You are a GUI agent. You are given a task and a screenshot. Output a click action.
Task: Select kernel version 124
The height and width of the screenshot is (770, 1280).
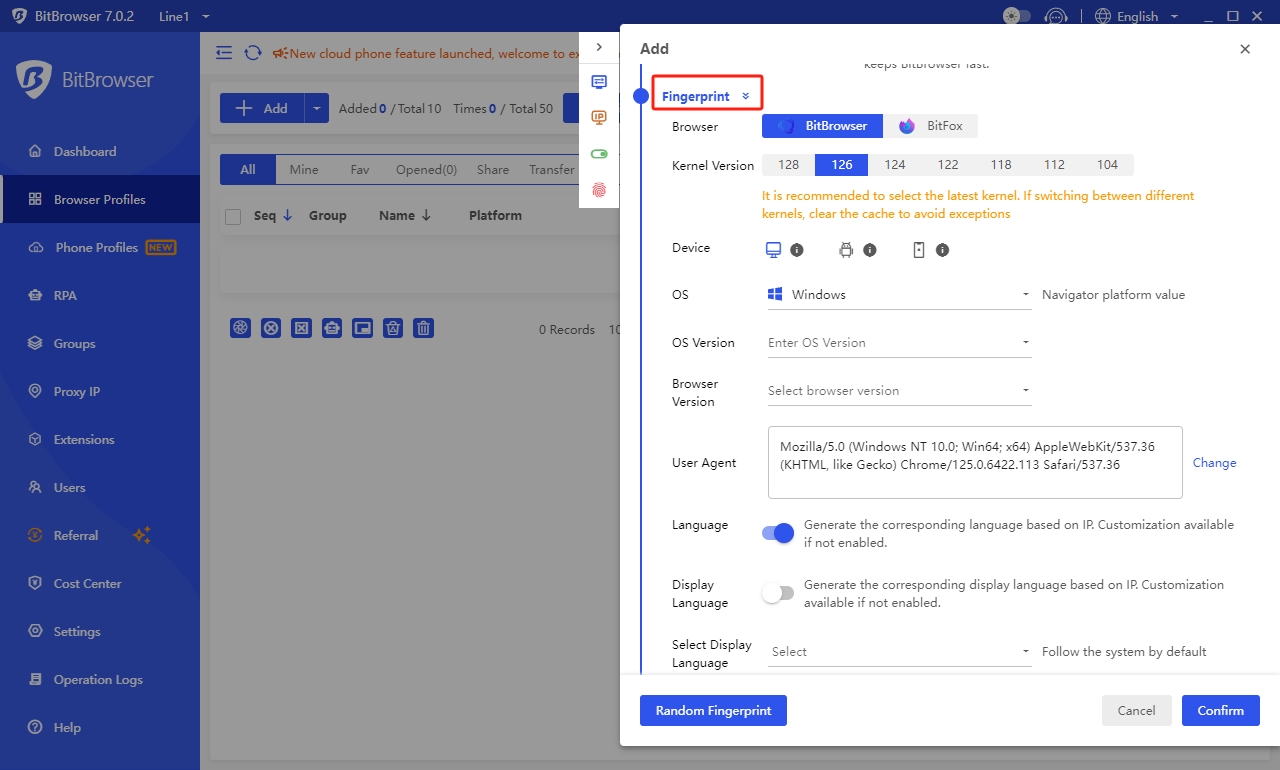click(894, 165)
